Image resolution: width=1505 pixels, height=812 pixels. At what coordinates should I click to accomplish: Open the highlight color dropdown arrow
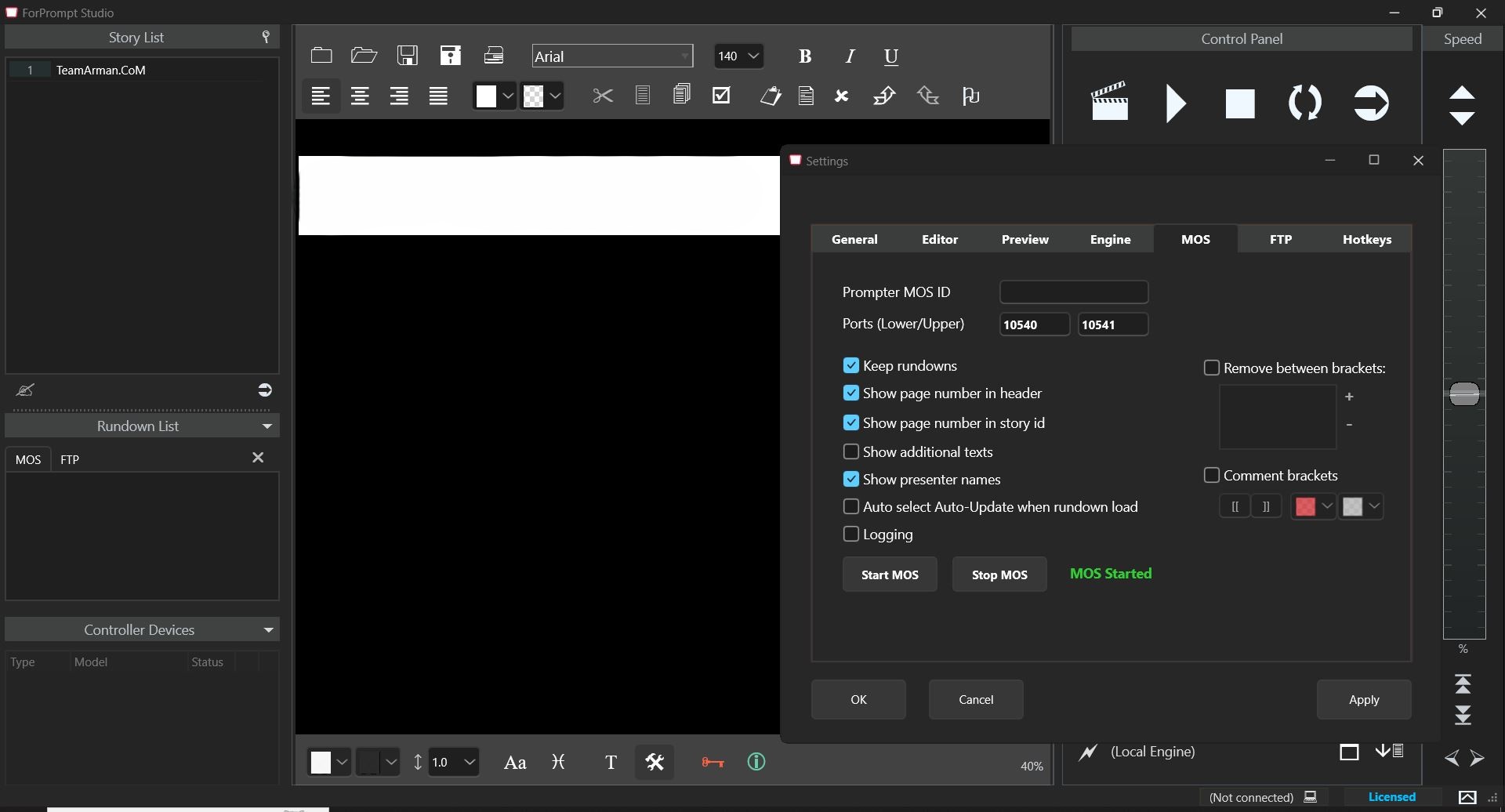tap(555, 96)
